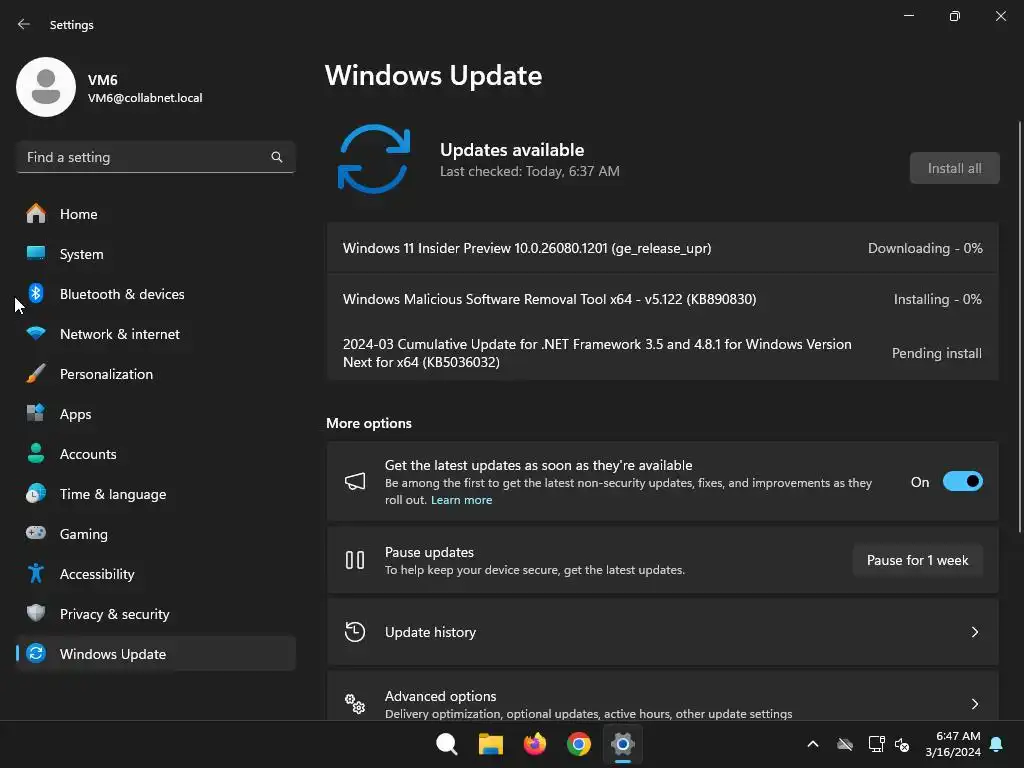Click the VM6@collabnet.local account name
Viewport: 1024px width, 768px height.
(x=145, y=98)
